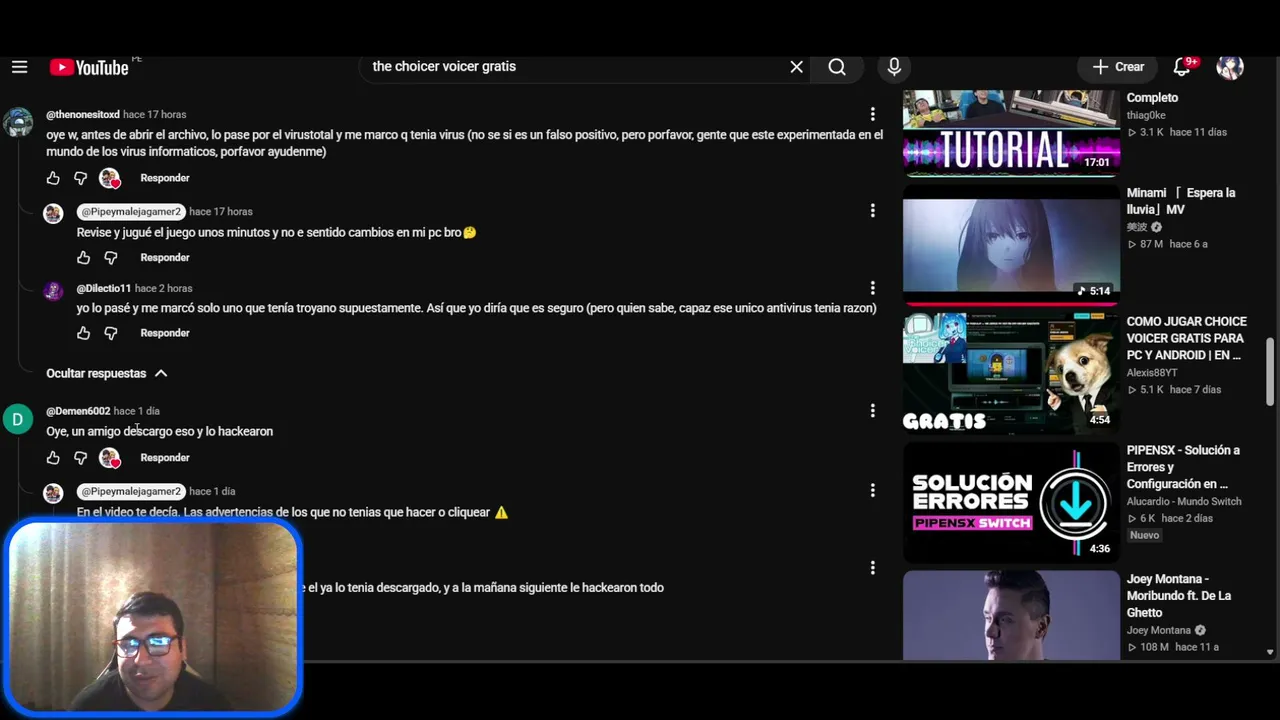Click the 'hace 17 horas' timestamp beside @thenonesitoxd

coord(154,115)
